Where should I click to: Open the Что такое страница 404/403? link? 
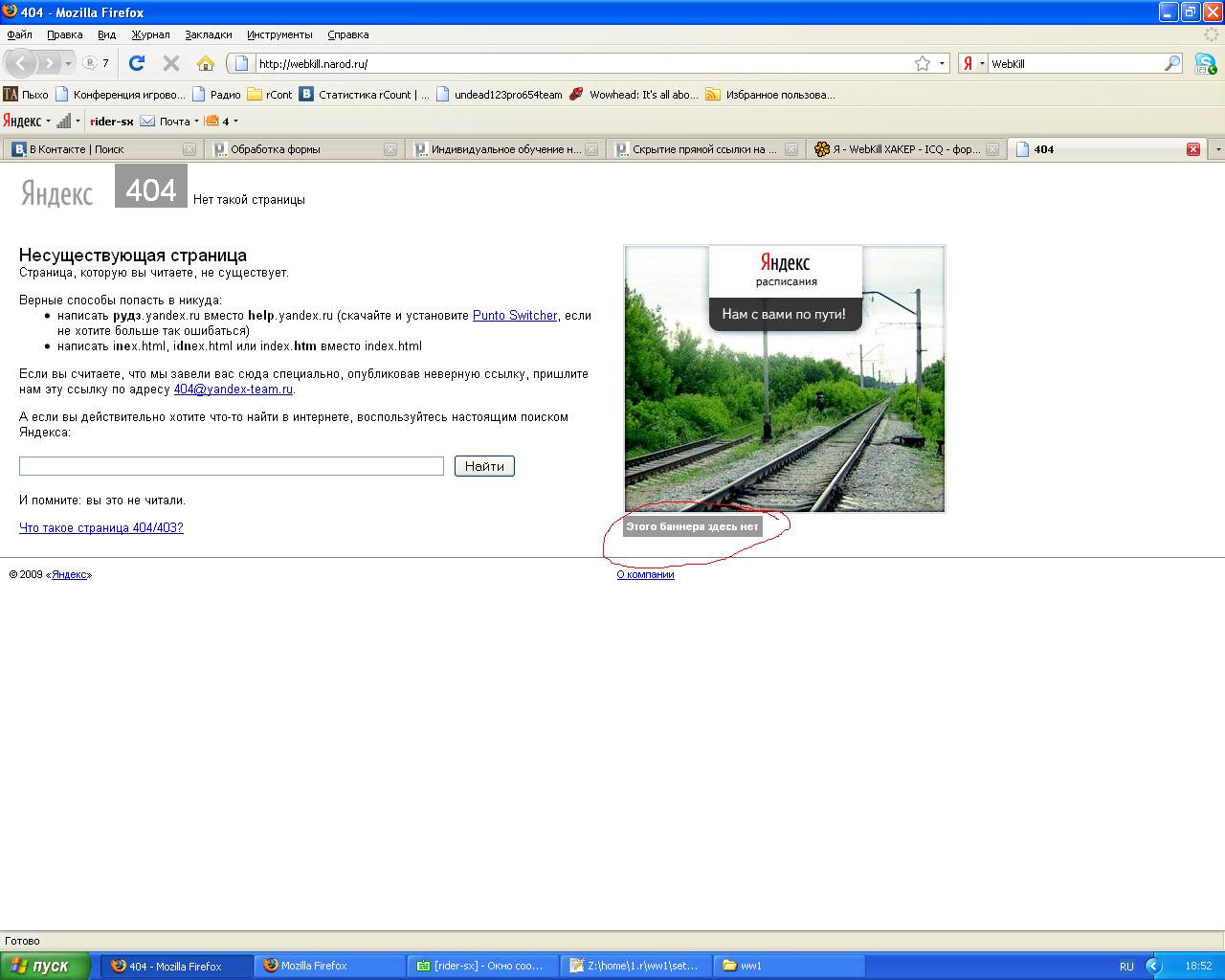tap(100, 528)
